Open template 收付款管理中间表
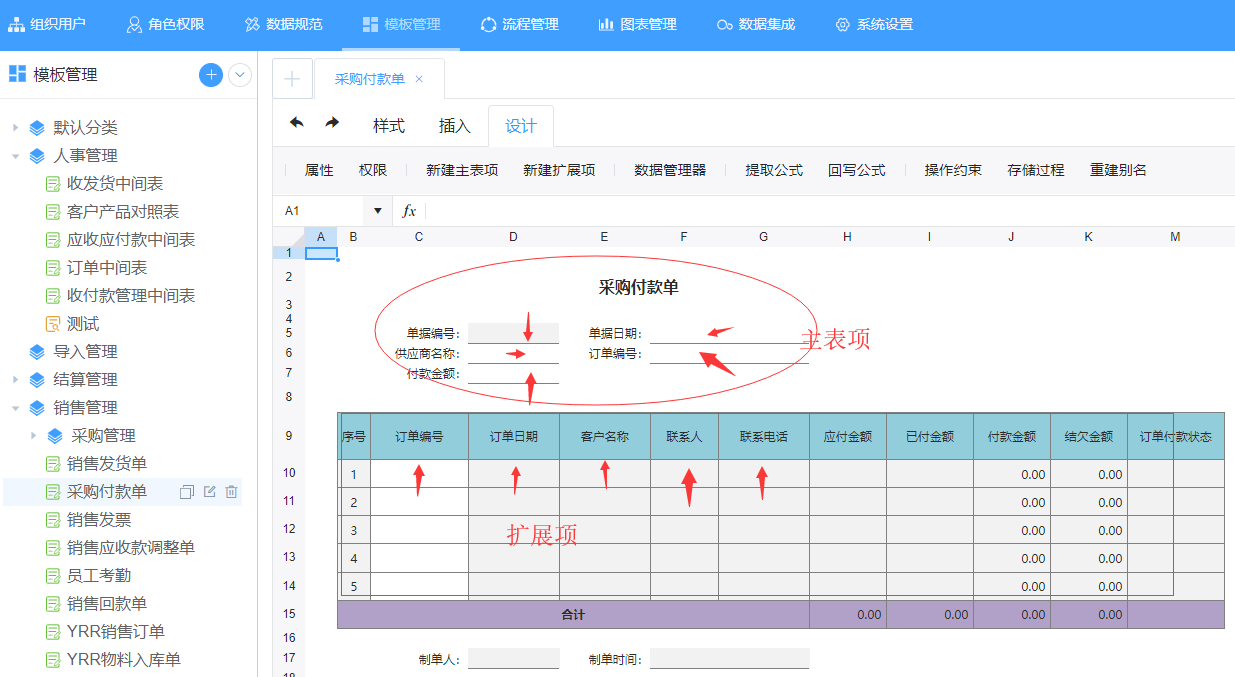Screen dimensions: 1235x677 point(130,296)
